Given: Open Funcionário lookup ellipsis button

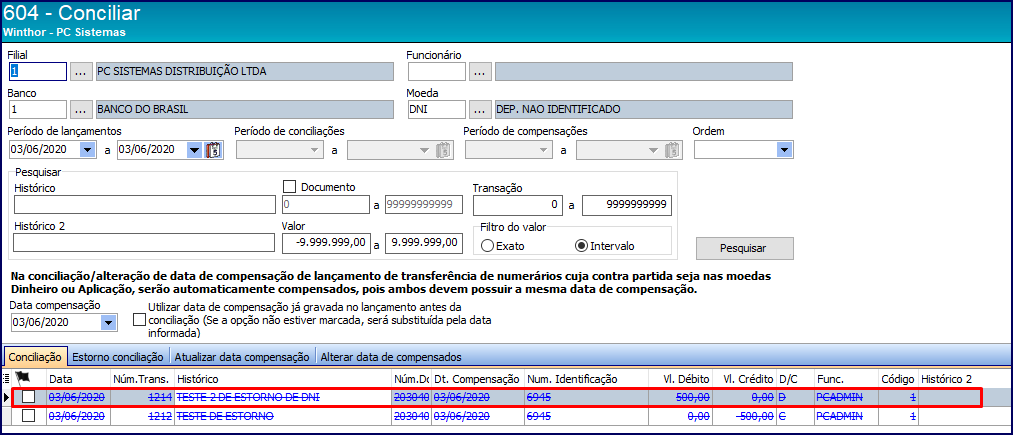Looking at the screenshot, I should [480, 71].
